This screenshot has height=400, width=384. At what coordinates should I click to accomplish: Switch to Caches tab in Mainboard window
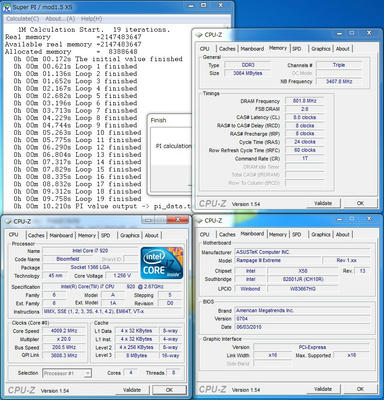coord(227,234)
